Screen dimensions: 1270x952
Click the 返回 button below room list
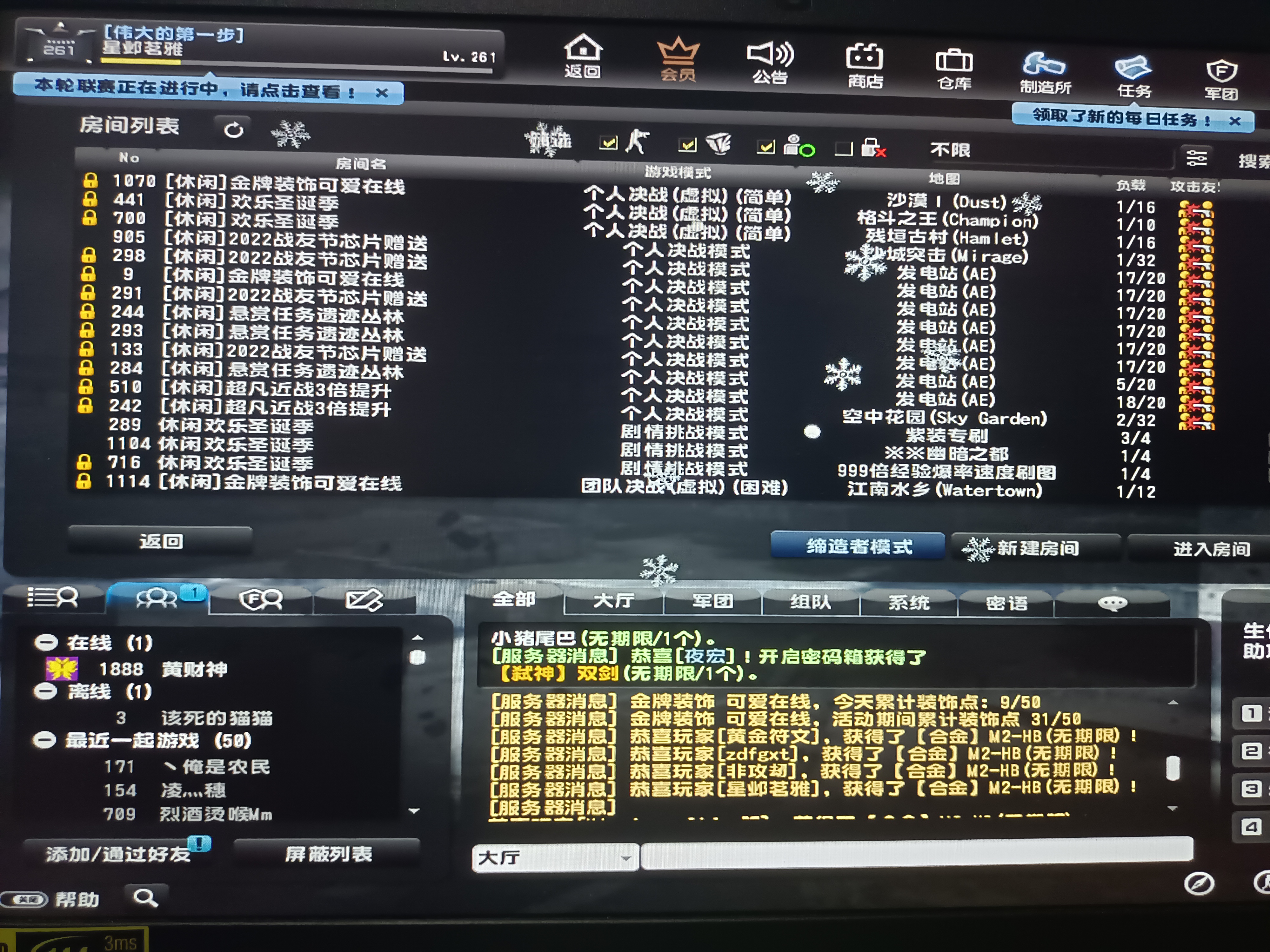tap(161, 540)
